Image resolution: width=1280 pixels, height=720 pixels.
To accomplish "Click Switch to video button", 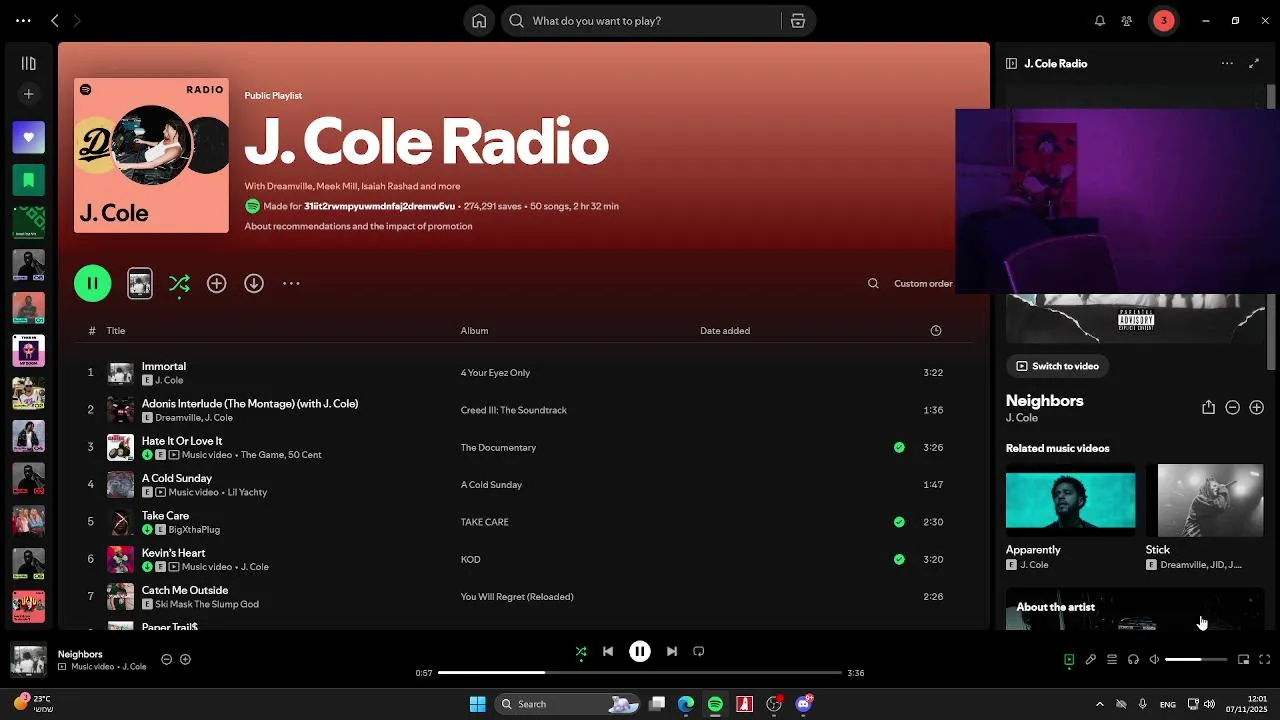I will (x=1057, y=366).
